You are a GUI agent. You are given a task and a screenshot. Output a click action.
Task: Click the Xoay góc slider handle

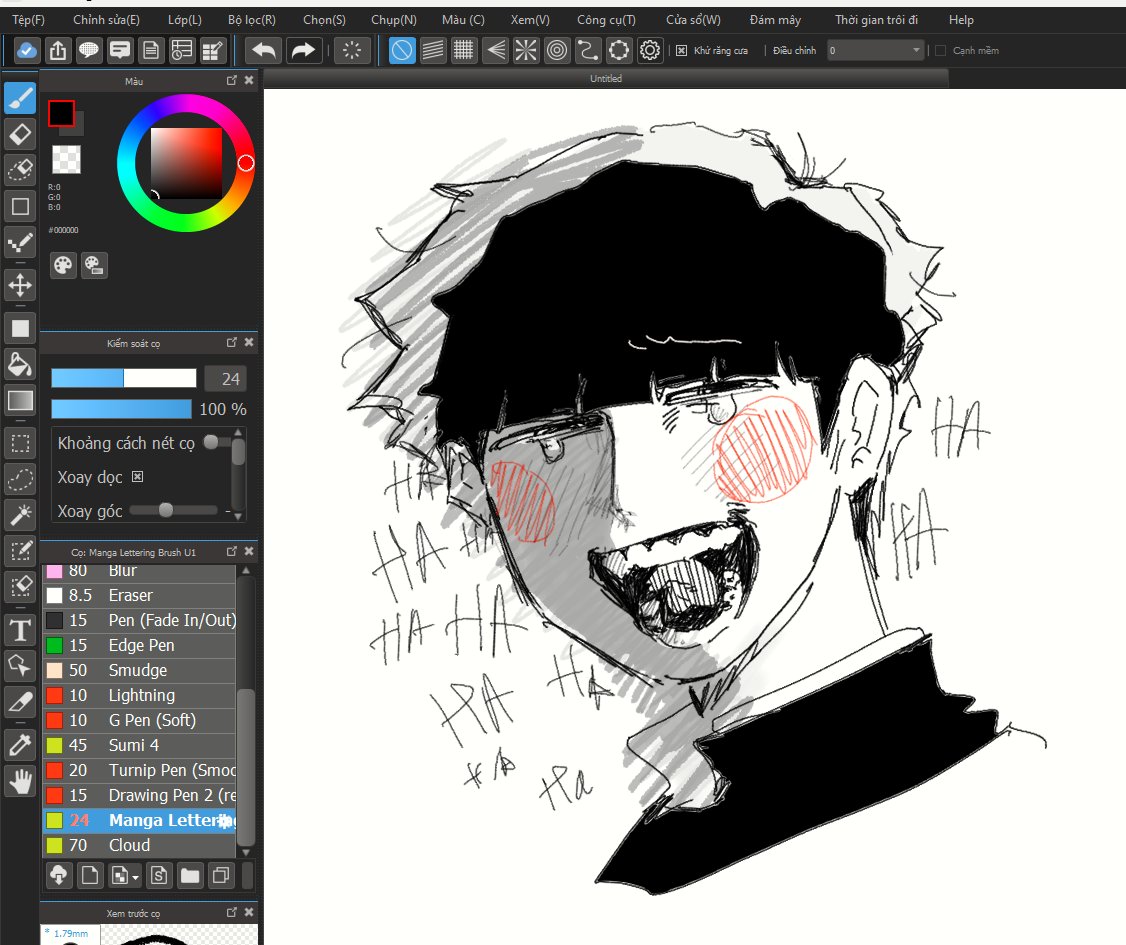[166, 510]
